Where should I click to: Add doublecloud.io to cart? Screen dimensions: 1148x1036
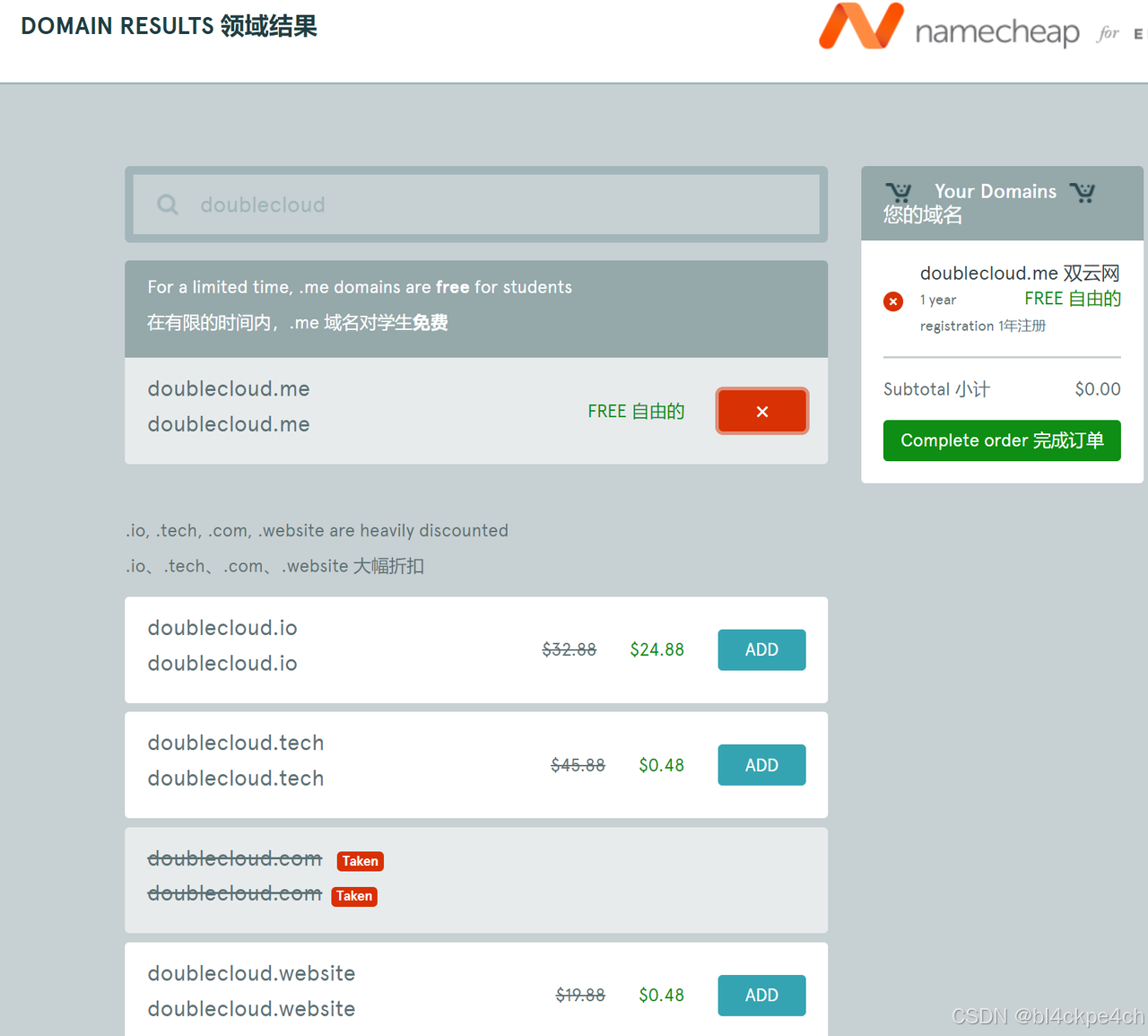tap(761, 649)
